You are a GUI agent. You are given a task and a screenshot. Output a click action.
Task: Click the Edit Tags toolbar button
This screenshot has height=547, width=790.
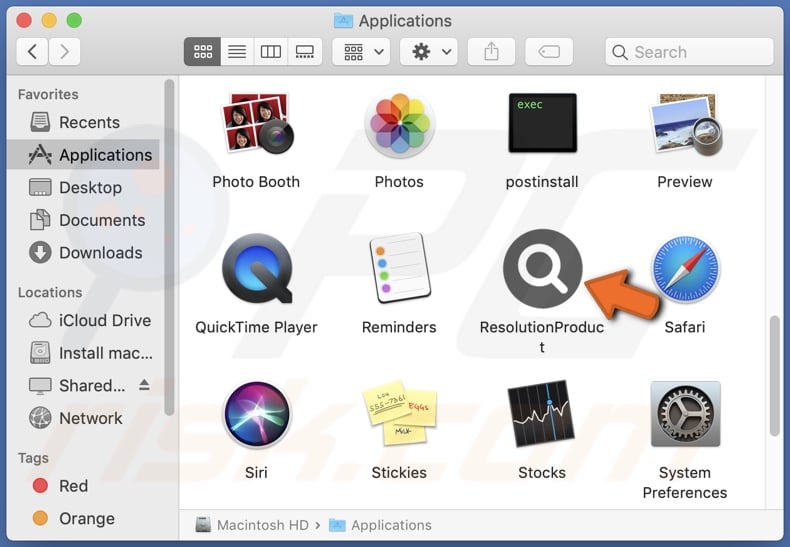pyautogui.click(x=549, y=51)
